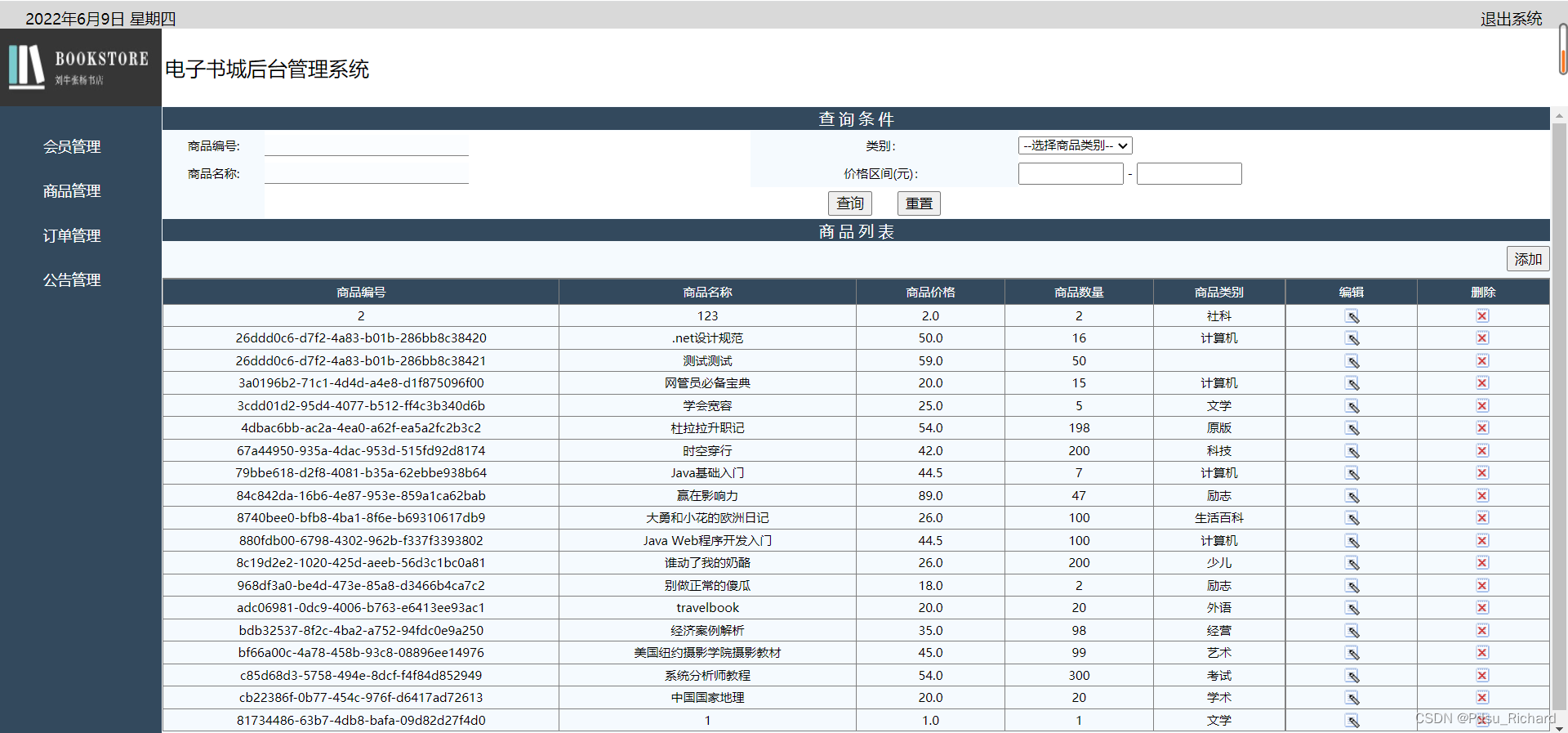Select ID 3cdd01d2-95d4-4077-b512-ff4c3b340d6b cell

click(361, 406)
